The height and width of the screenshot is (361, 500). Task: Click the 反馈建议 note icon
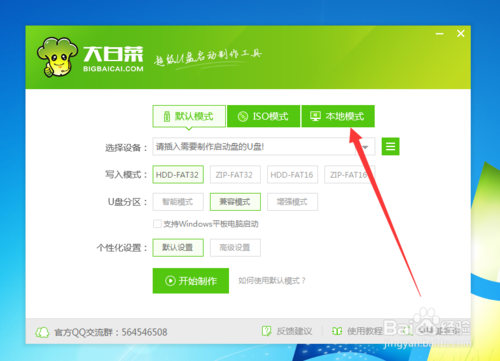click(267, 331)
